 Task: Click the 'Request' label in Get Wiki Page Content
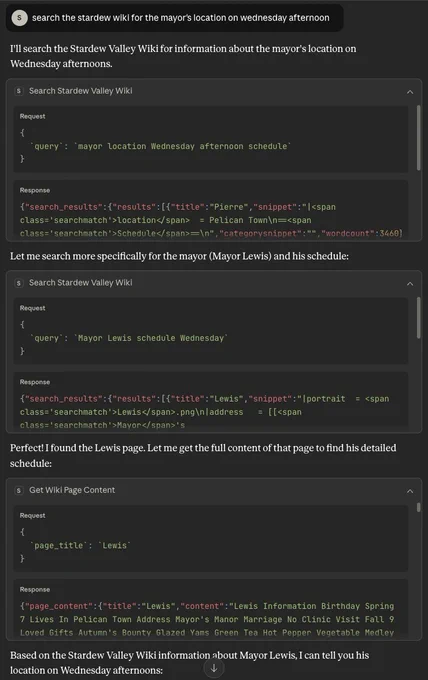[x=33, y=516]
